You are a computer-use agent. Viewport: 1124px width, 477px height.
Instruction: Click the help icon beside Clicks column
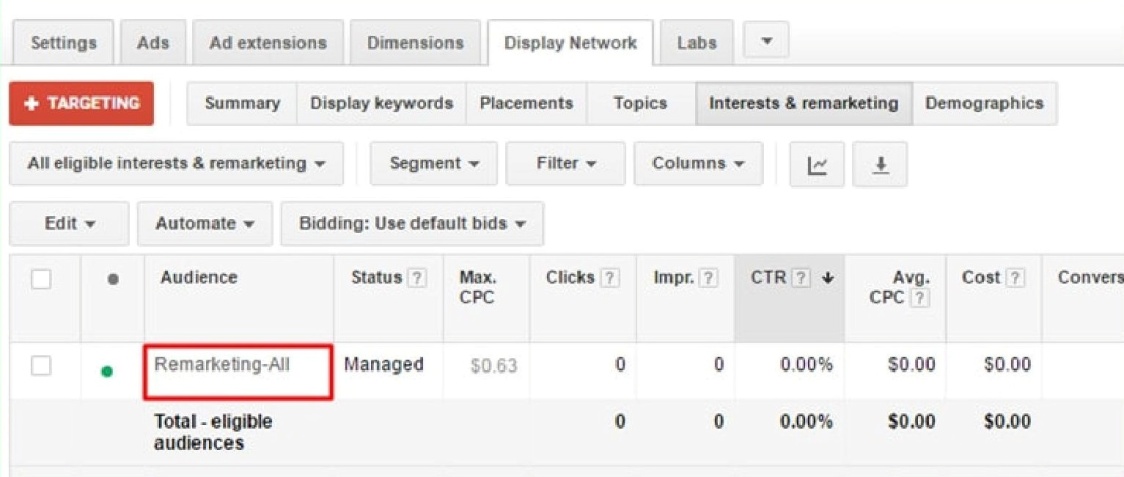tap(610, 279)
